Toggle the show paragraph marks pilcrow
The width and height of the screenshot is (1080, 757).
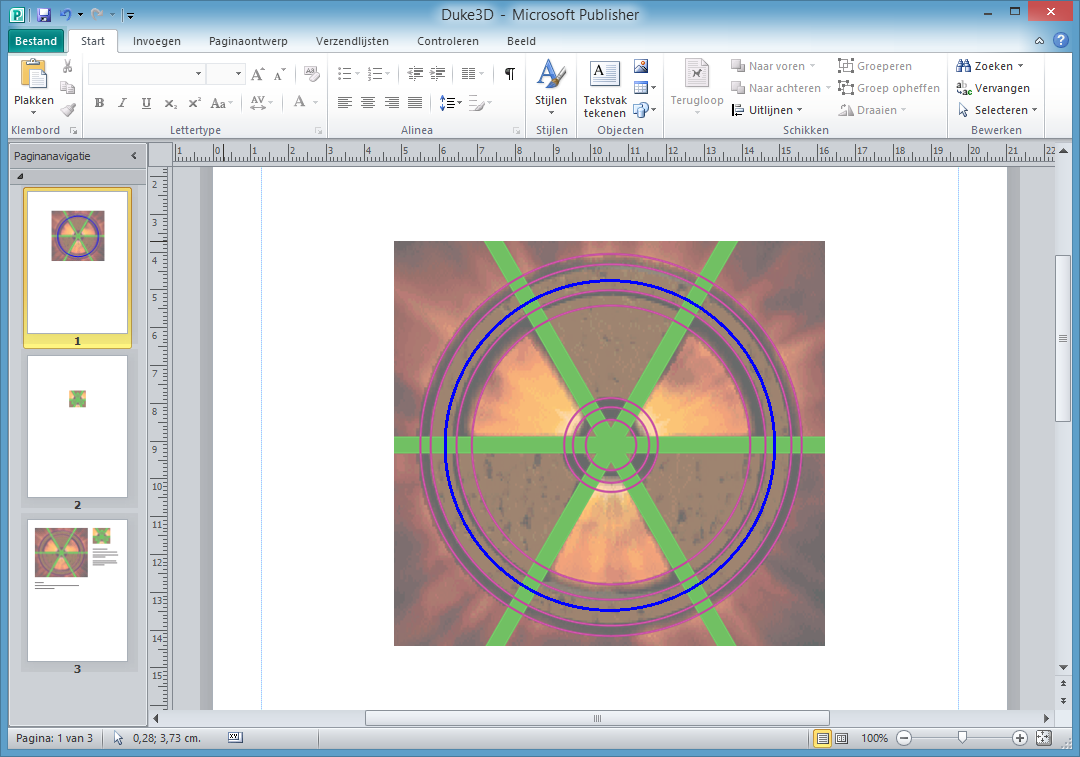coord(510,74)
